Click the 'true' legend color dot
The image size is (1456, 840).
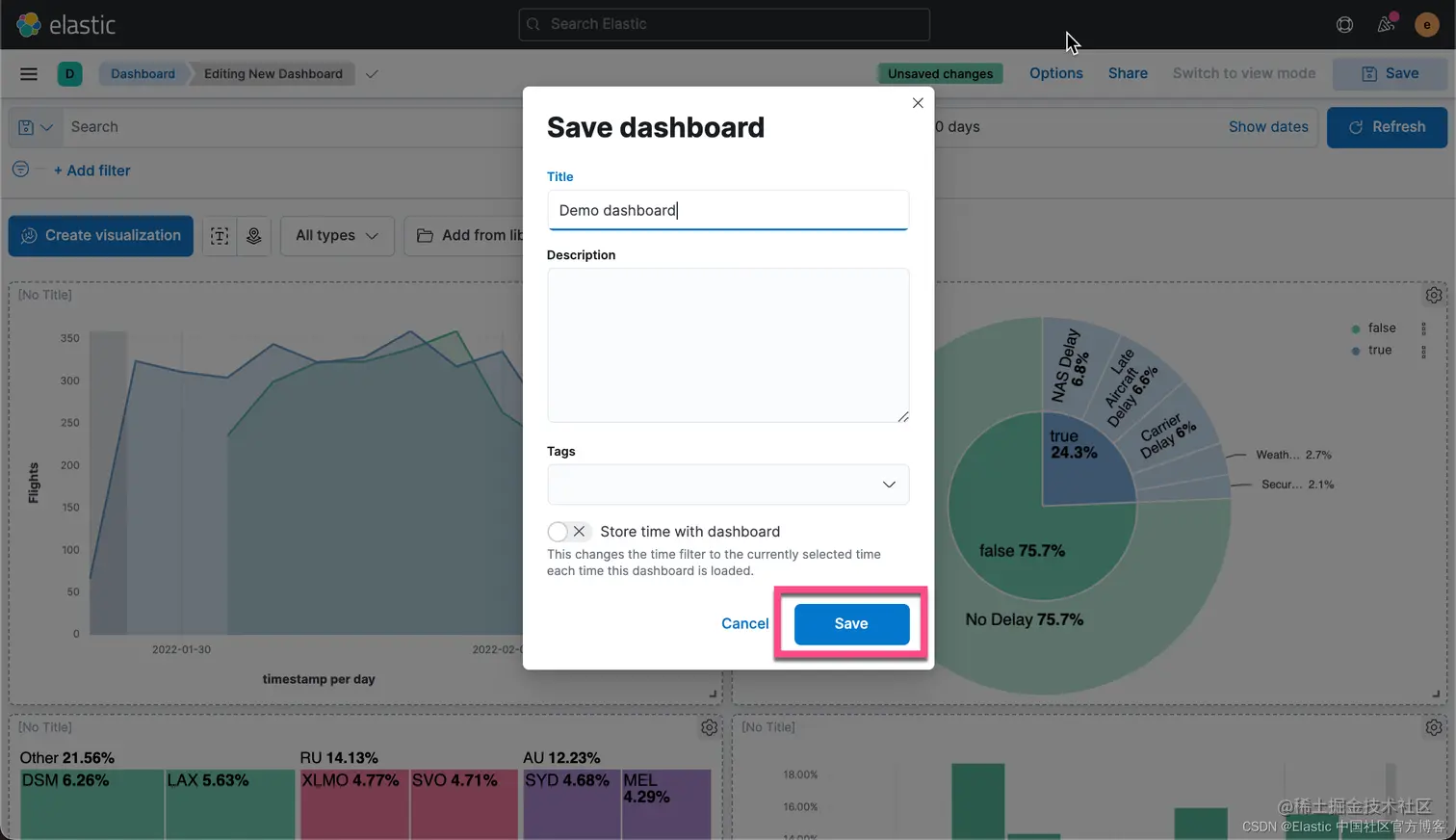pos(1356,351)
